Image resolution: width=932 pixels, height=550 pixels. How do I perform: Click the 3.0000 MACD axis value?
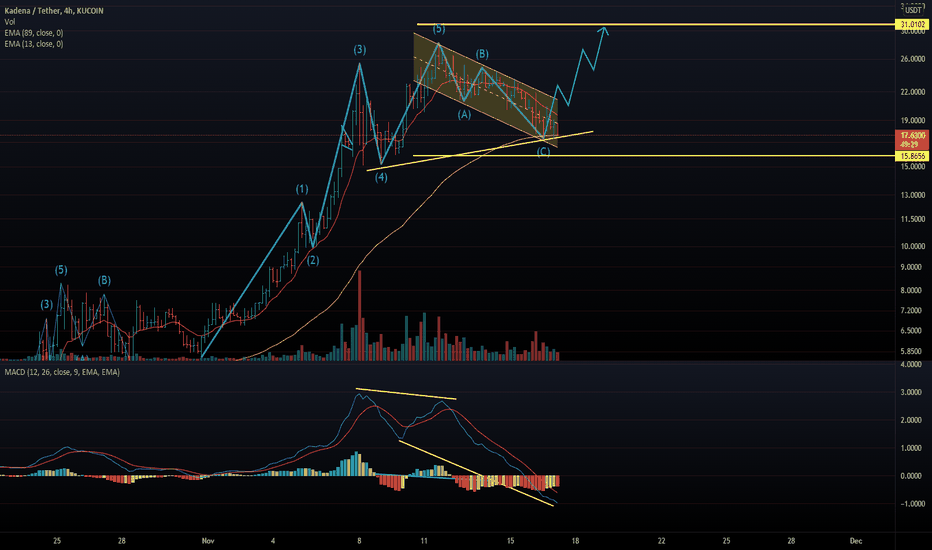click(x=911, y=392)
